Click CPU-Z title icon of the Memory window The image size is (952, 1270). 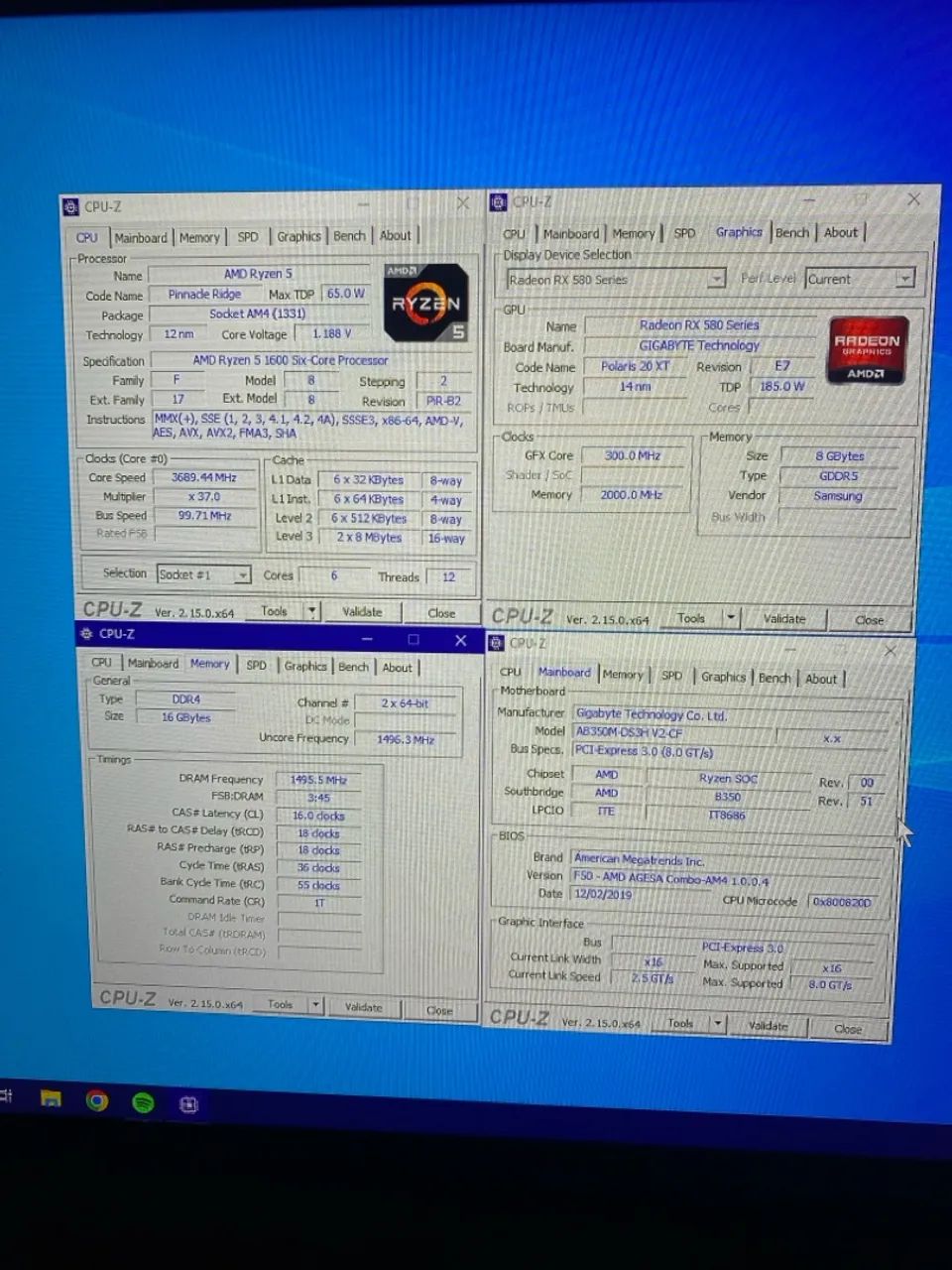point(85,633)
